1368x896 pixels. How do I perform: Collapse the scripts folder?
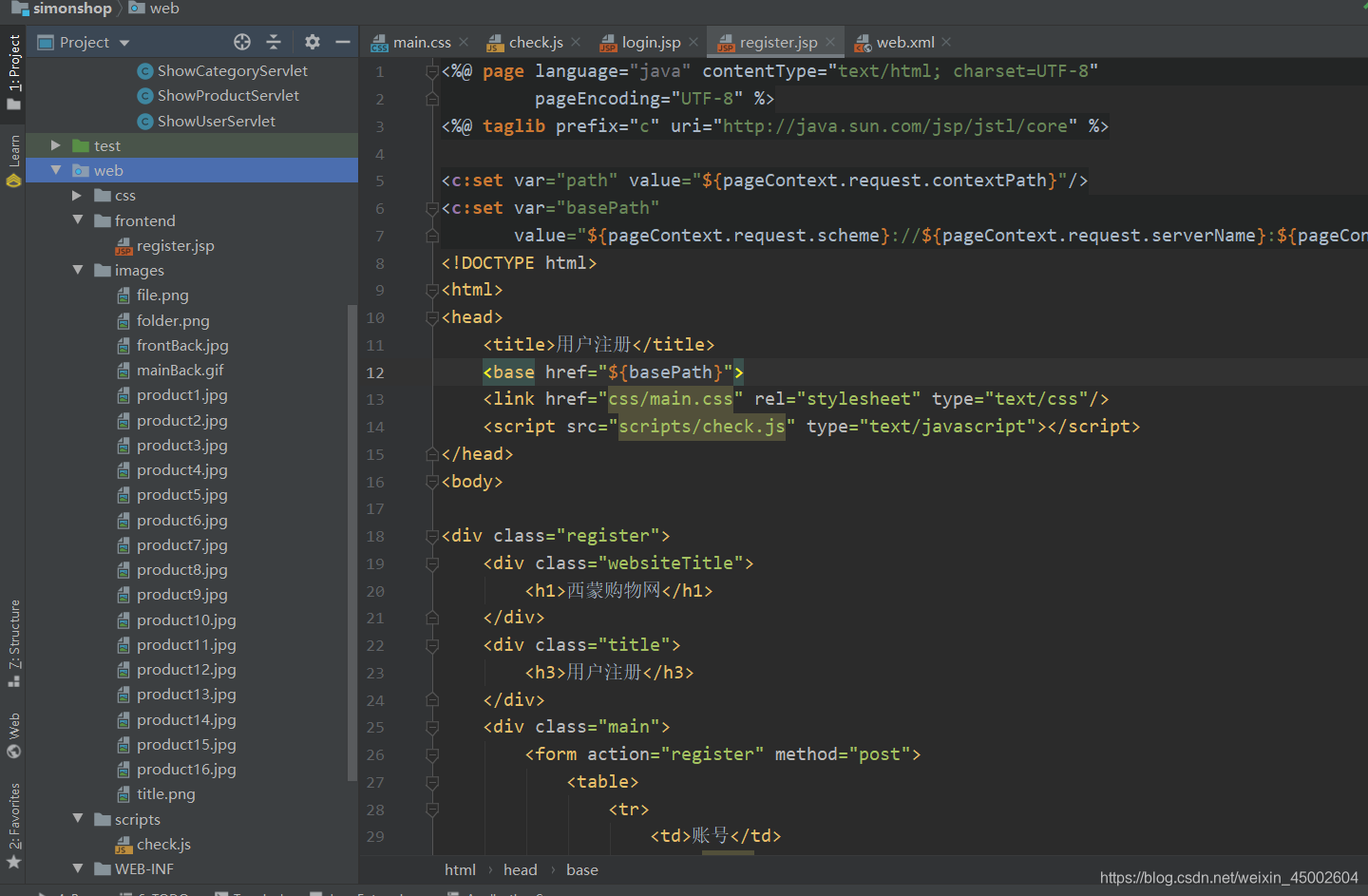(77, 819)
